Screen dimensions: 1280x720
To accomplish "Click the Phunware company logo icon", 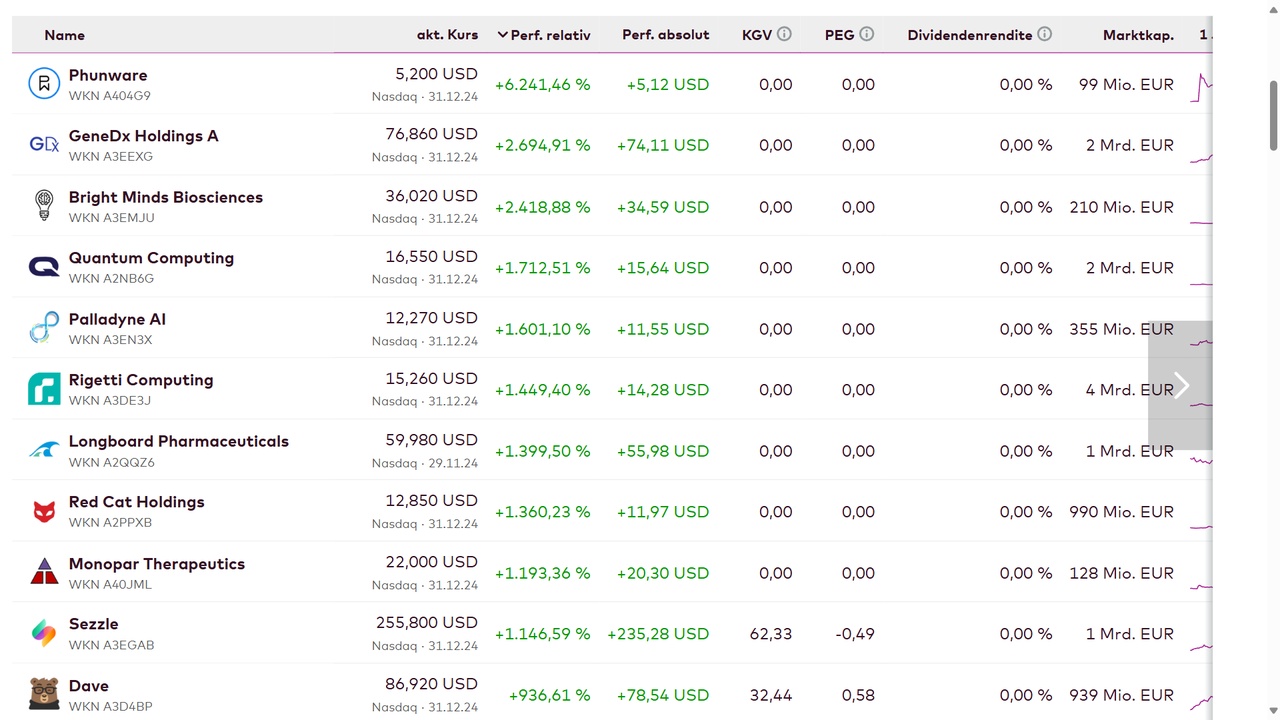I will pyautogui.click(x=44, y=84).
